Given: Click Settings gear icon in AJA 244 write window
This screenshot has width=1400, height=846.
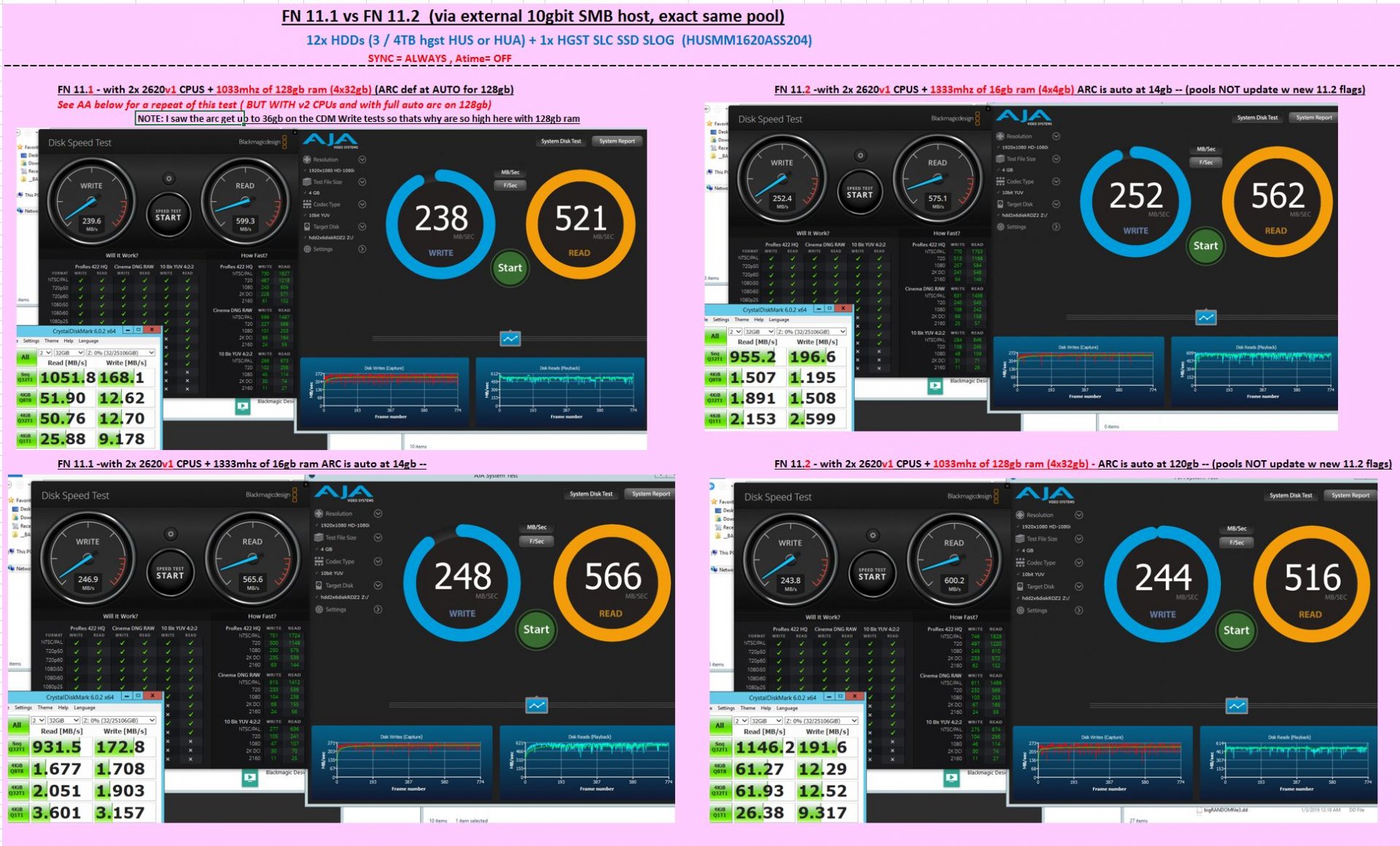Looking at the screenshot, I should [x=1020, y=610].
